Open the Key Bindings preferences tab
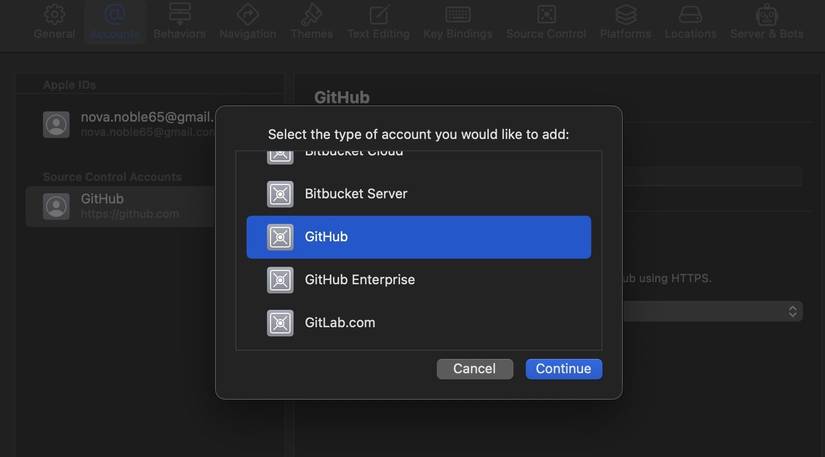Screen dimensions: 825x457 [x=458, y=22]
